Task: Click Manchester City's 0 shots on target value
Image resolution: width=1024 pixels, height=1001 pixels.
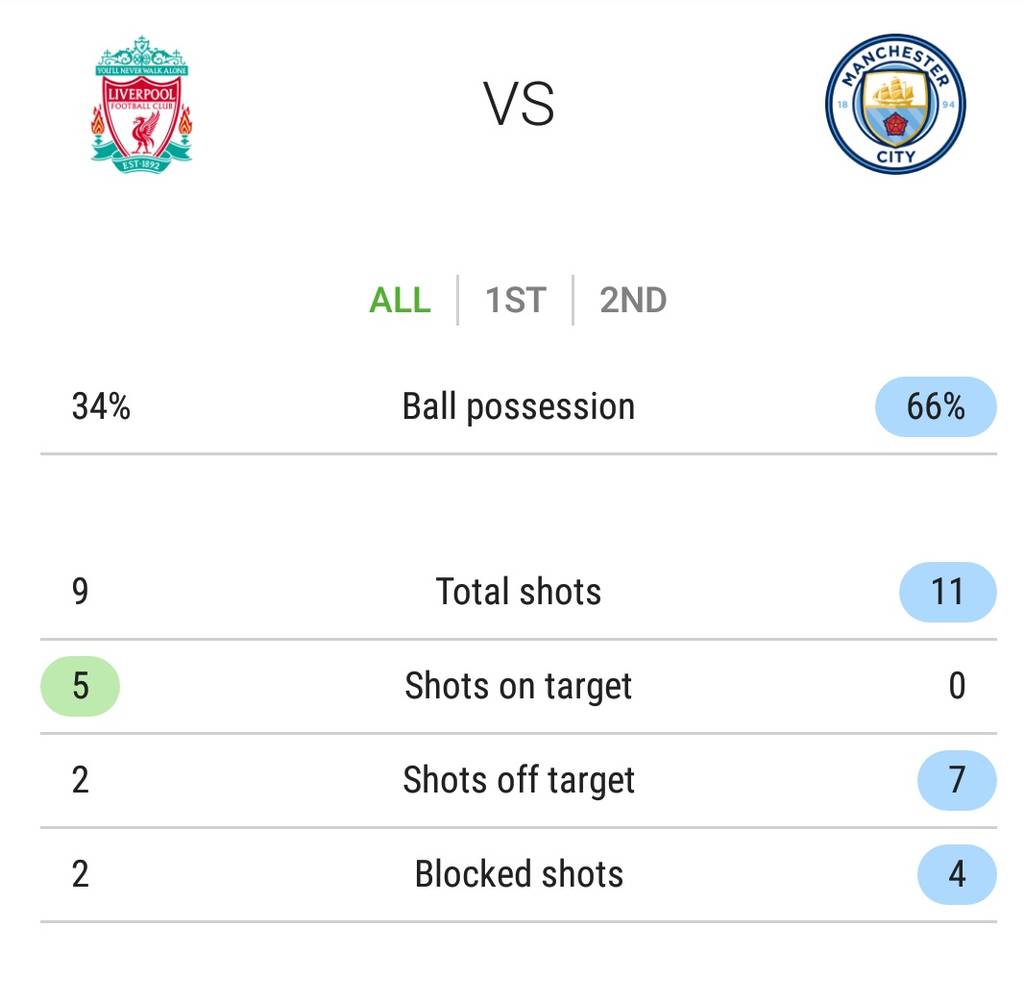Action: coord(957,686)
